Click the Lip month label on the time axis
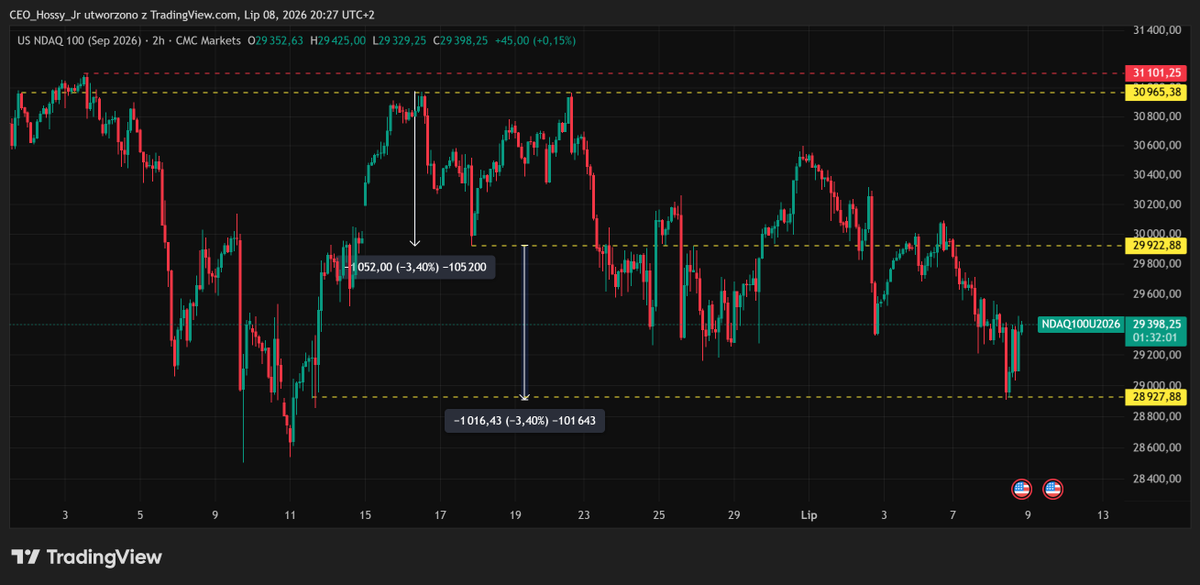 pos(809,516)
